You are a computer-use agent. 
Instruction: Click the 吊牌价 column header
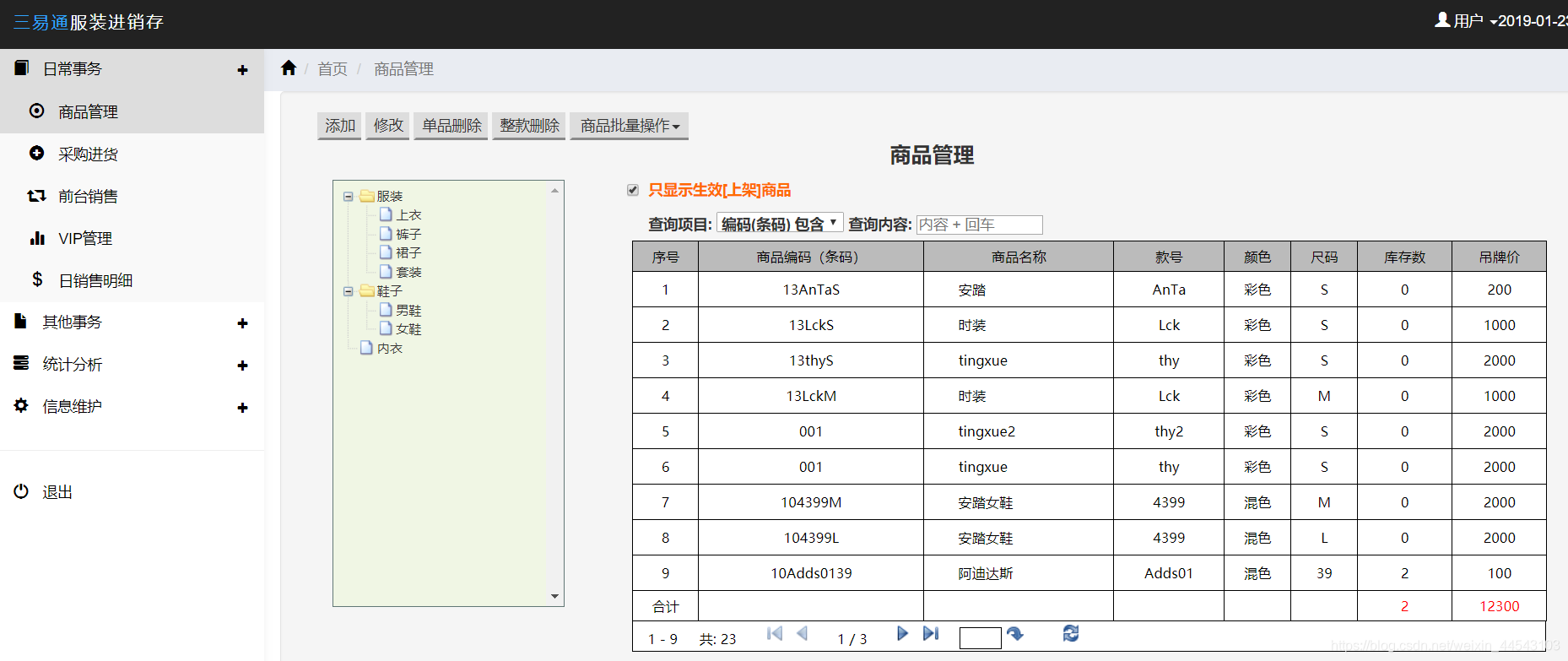pos(1499,257)
